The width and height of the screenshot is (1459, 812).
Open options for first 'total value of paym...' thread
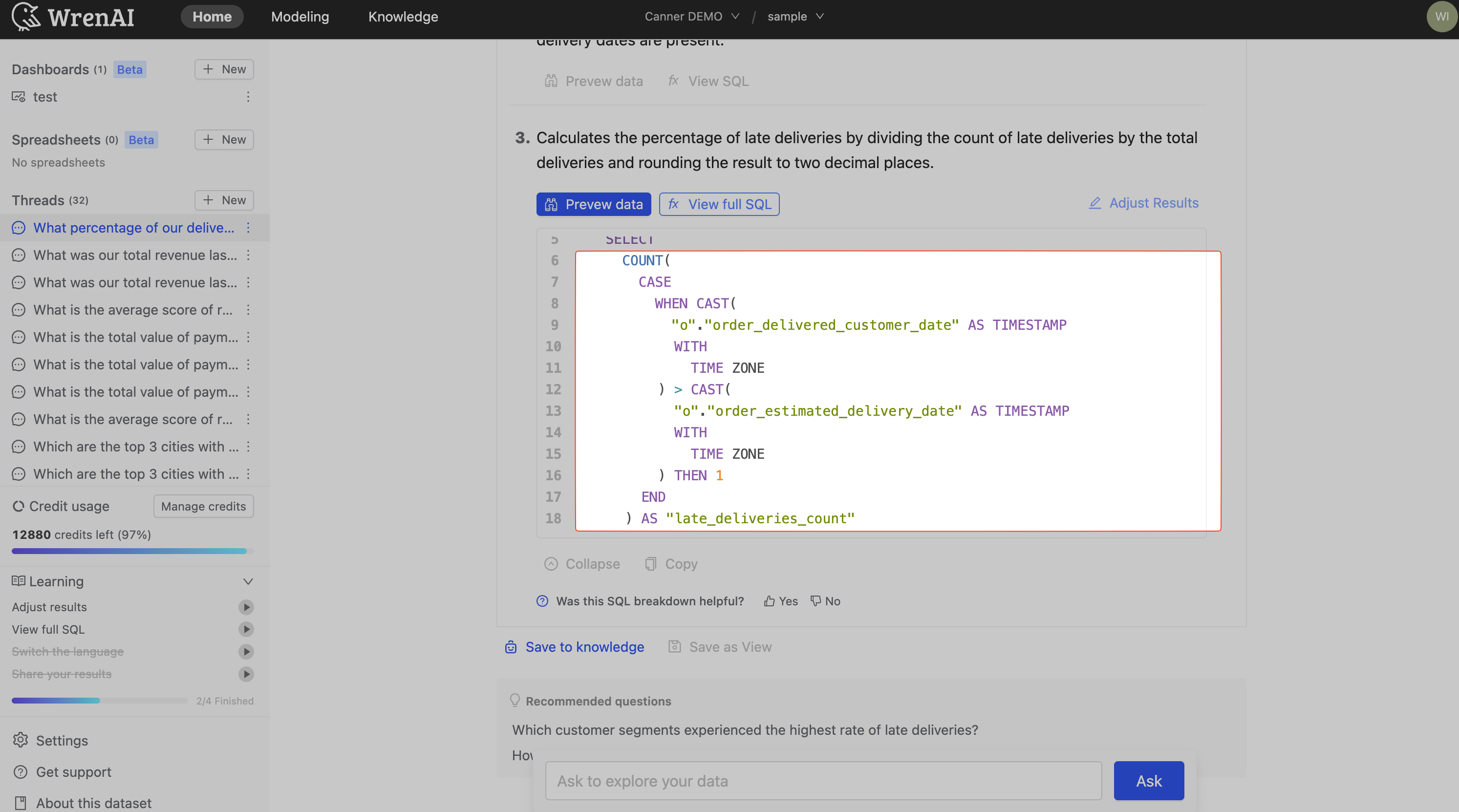click(248, 337)
